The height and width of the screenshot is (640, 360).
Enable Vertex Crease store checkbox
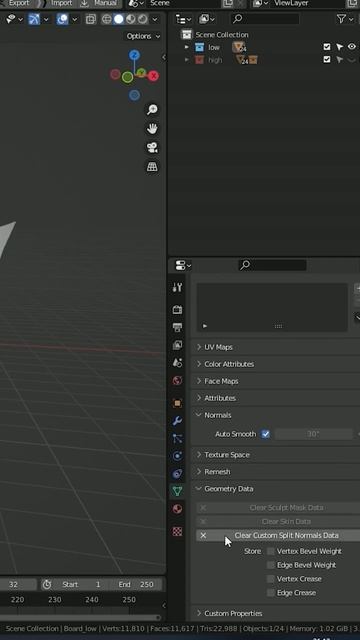(x=271, y=579)
